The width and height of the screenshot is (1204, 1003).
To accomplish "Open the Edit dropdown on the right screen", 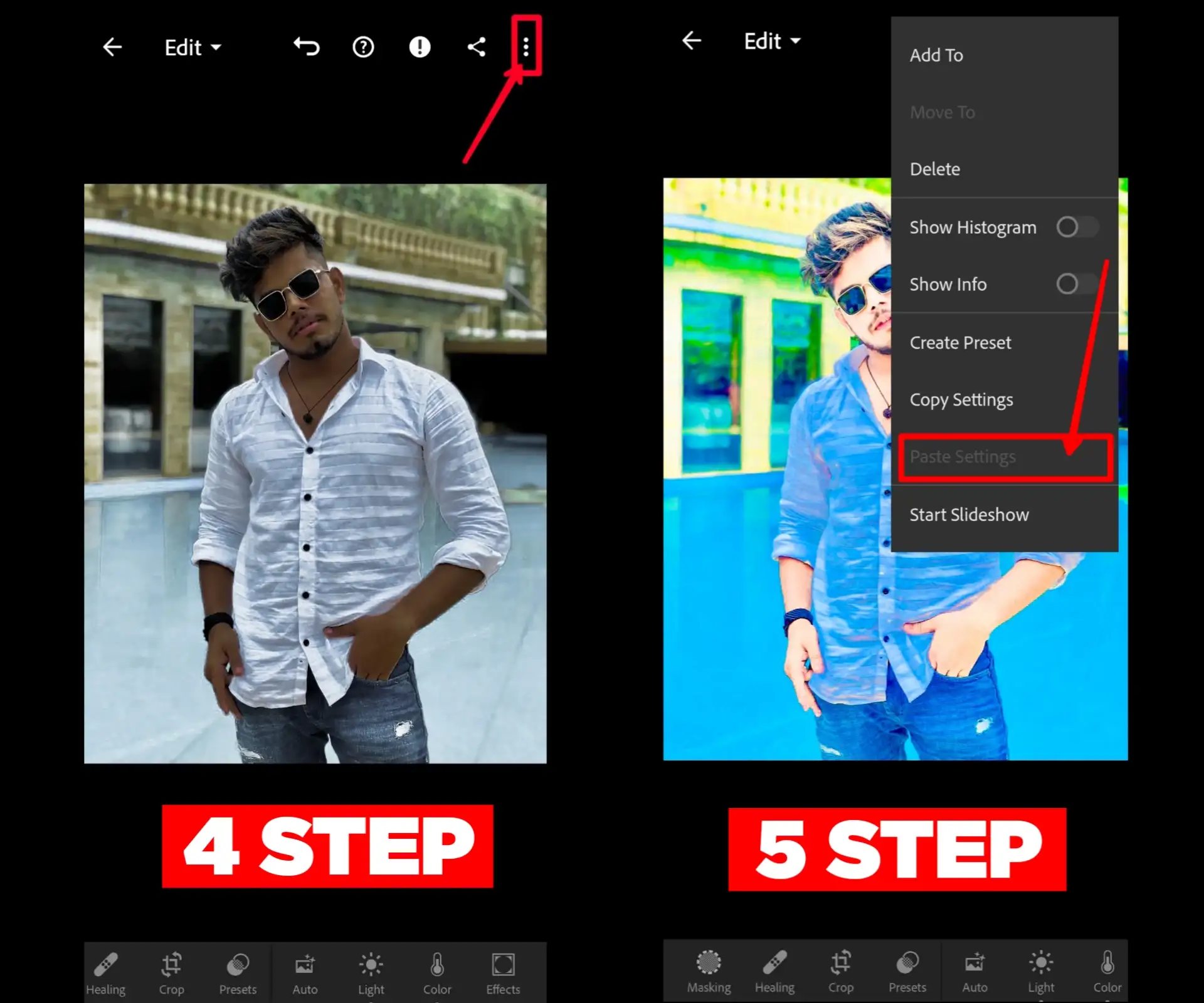I will click(x=772, y=41).
